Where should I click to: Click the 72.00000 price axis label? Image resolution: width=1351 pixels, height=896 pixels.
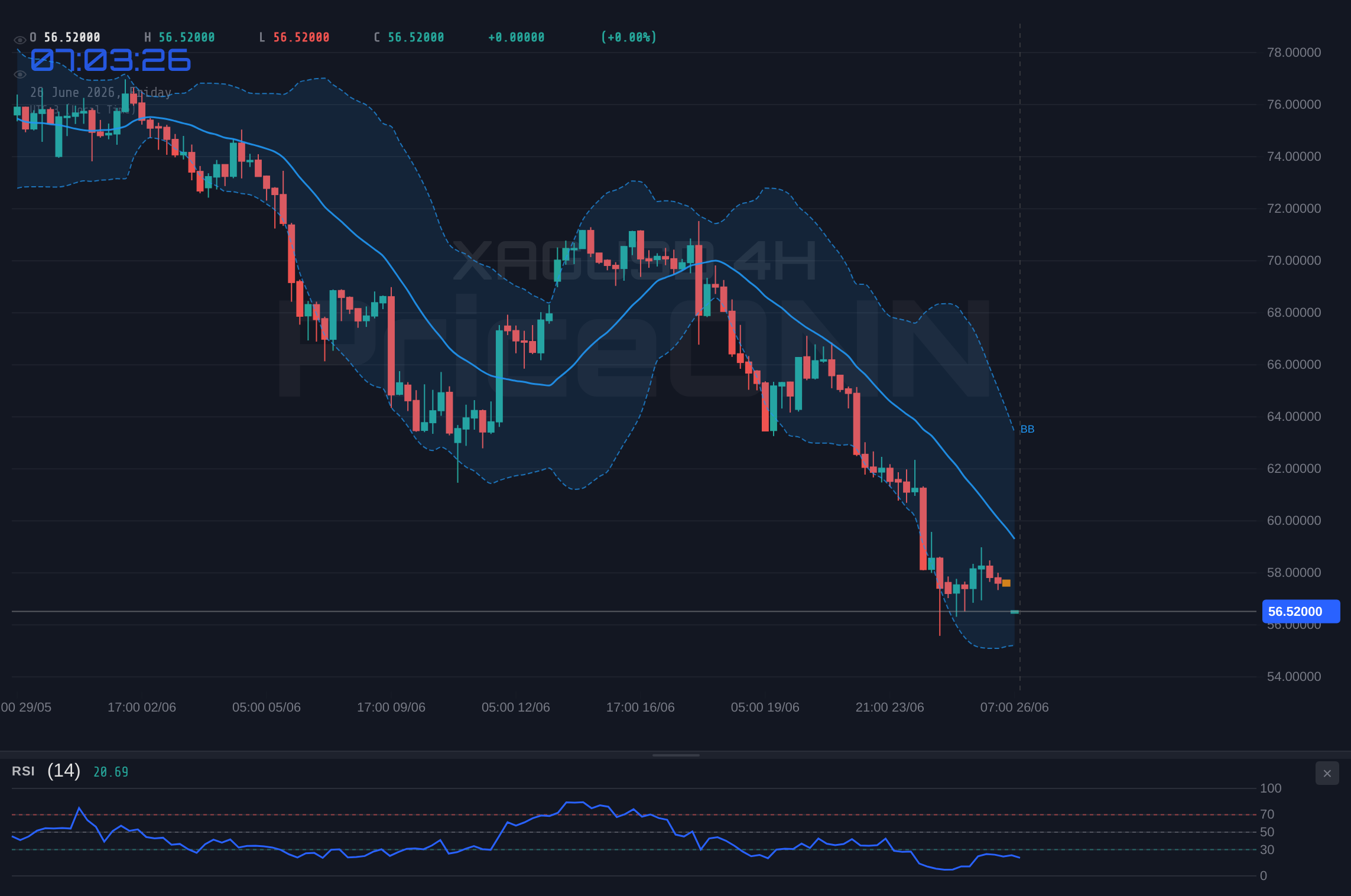1294,209
